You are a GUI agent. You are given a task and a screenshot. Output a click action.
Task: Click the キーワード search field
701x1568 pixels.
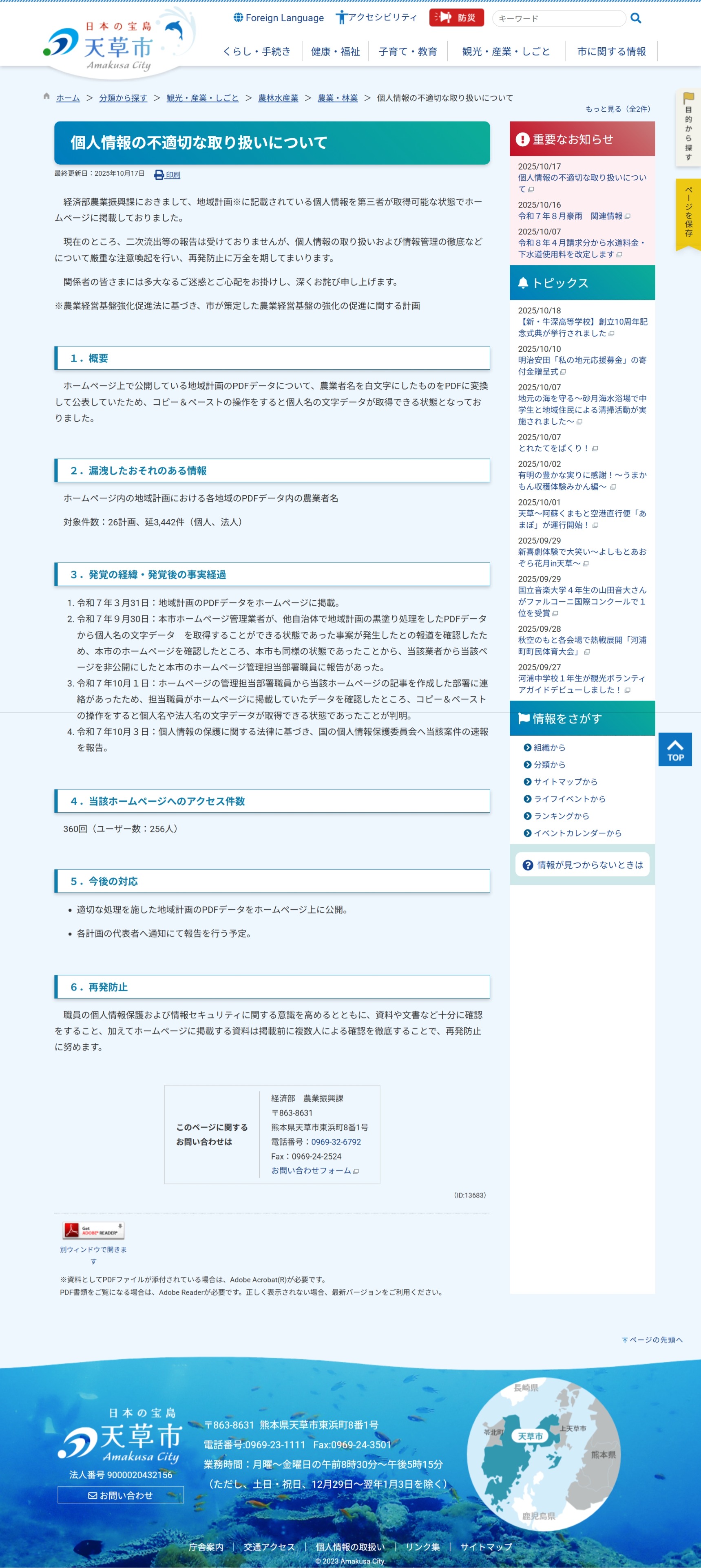pyautogui.click(x=559, y=18)
